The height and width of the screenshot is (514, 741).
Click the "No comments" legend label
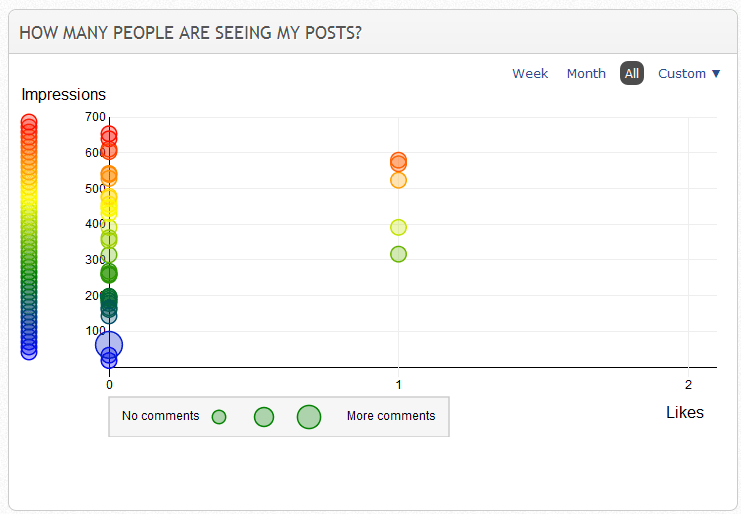160,416
